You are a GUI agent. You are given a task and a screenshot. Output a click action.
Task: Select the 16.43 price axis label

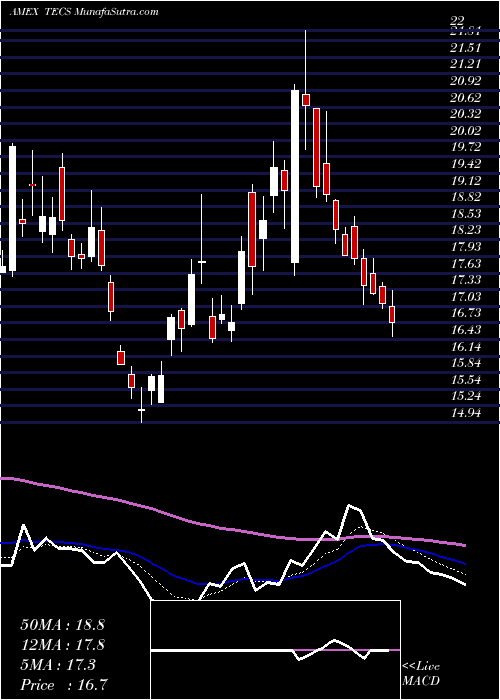[465, 330]
